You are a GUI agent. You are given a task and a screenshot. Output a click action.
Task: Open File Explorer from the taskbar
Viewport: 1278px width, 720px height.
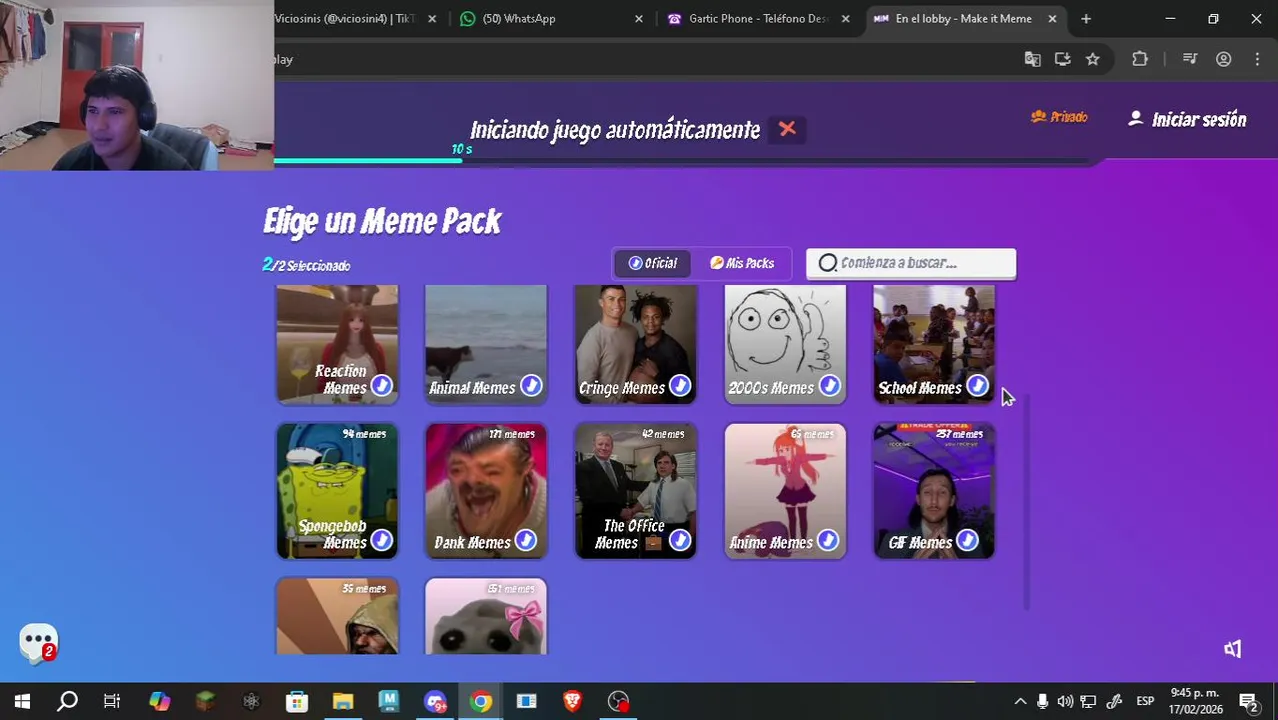click(343, 701)
